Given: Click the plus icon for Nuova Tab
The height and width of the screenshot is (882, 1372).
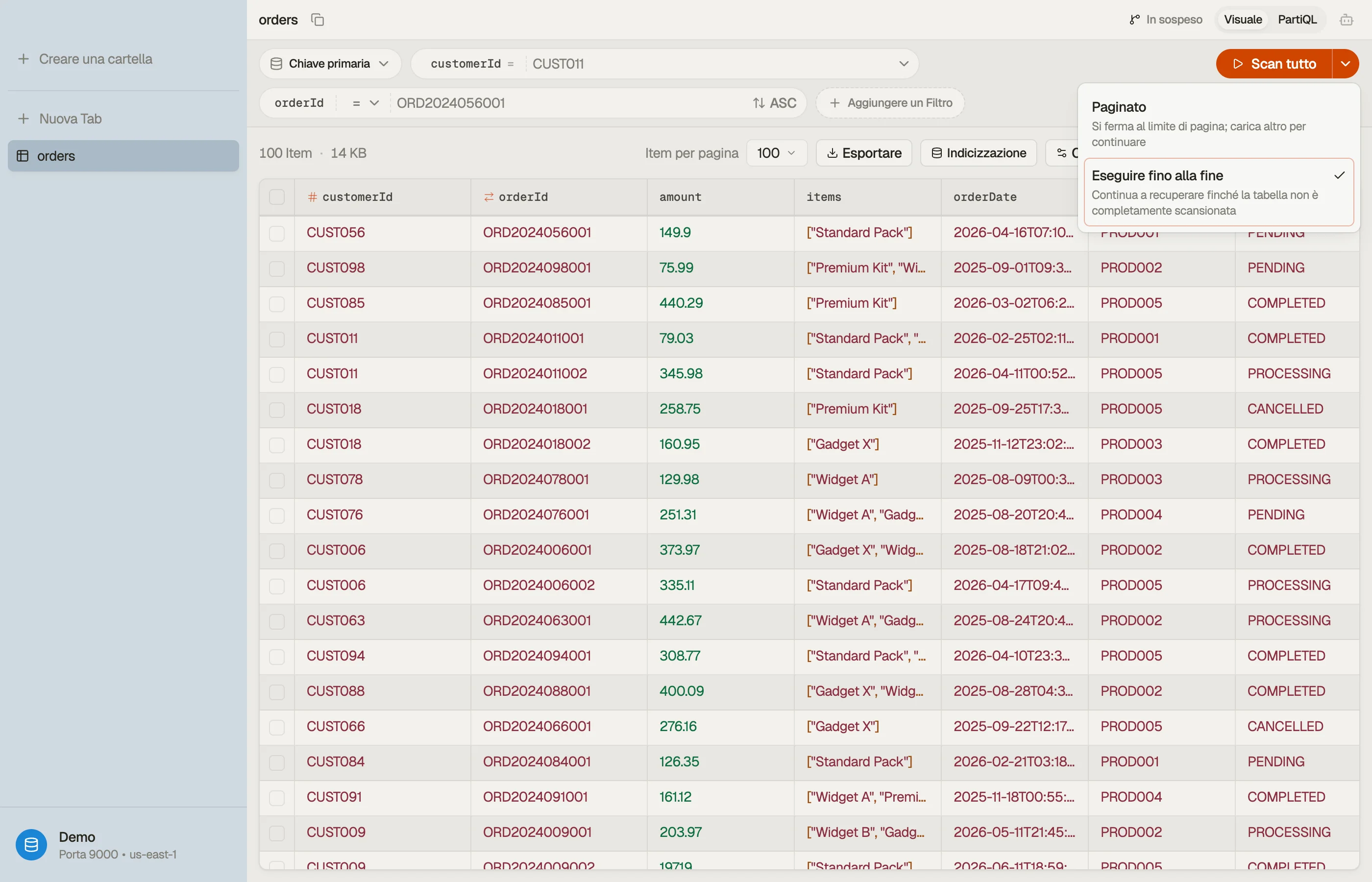Looking at the screenshot, I should point(24,119).
